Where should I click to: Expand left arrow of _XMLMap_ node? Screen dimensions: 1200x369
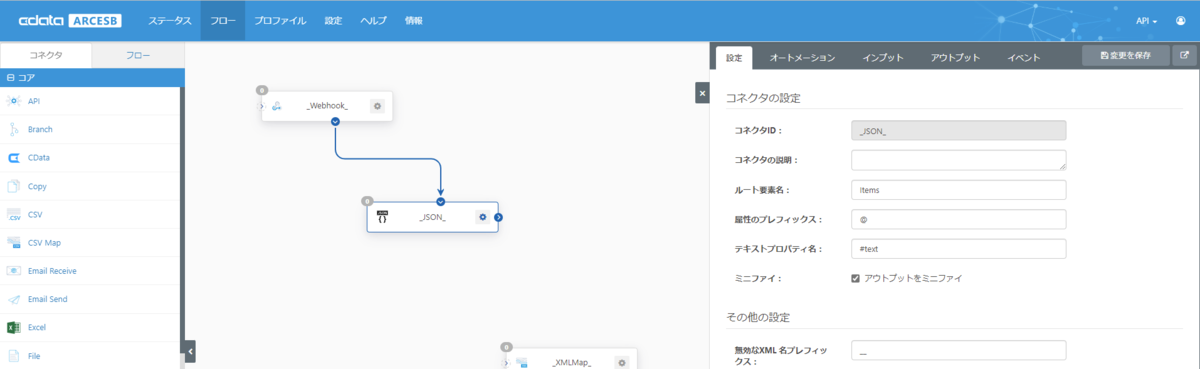[506, 362]
